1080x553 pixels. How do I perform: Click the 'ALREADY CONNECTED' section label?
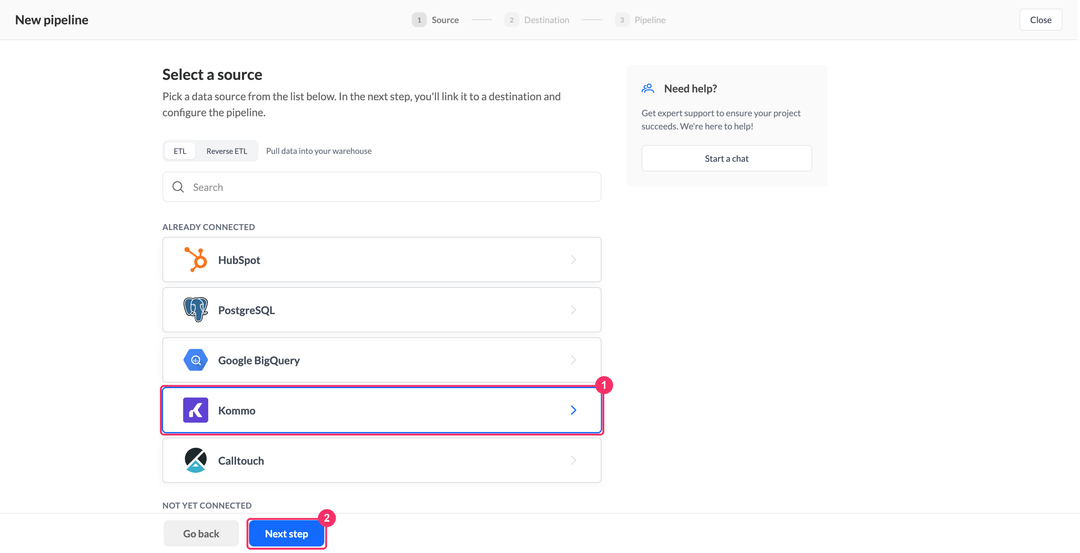(x=209, y=227)
